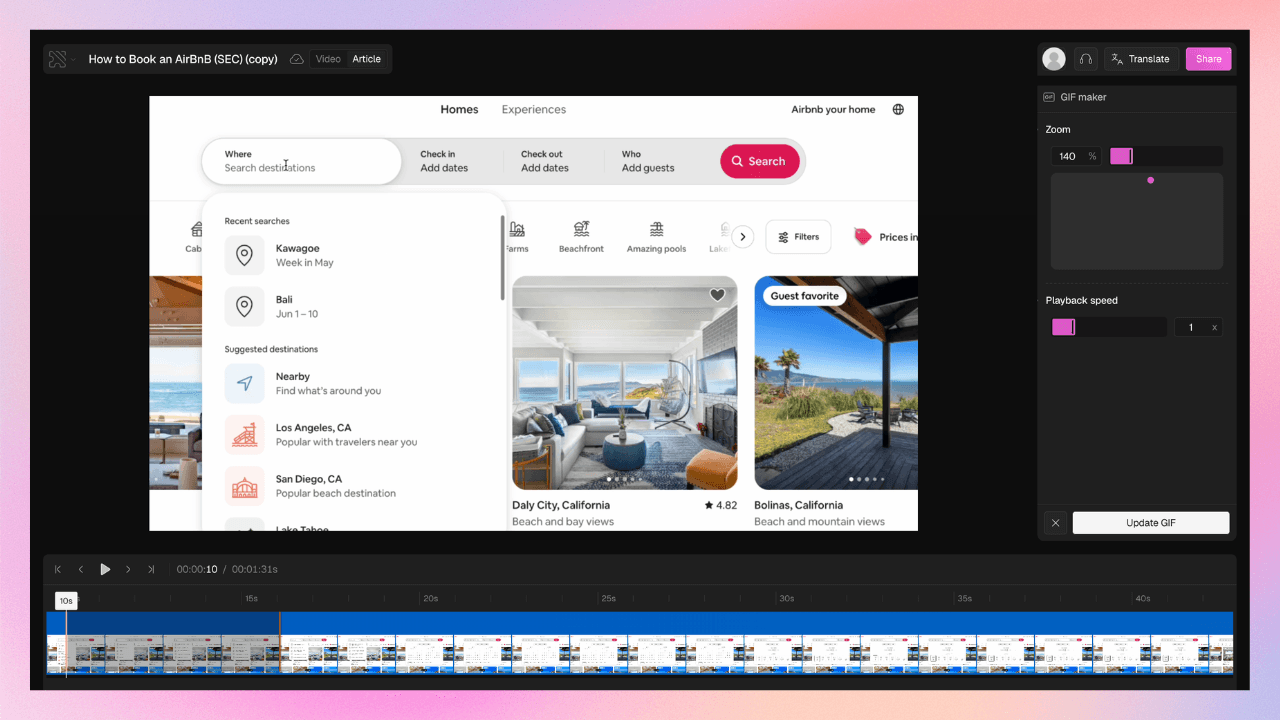Jump to start of the timeline
The width and height of the screenshot is (1280, 720).
click(x=58, y=569)
